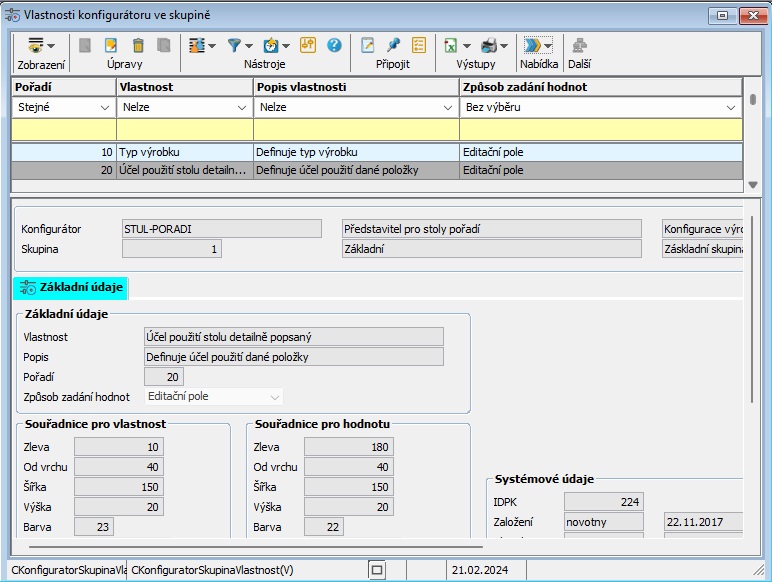Screen dimensions: 772x582
Task: Expand the Vlastnost 'Nelze' filter dropdown
Action: tap(241, 107)
